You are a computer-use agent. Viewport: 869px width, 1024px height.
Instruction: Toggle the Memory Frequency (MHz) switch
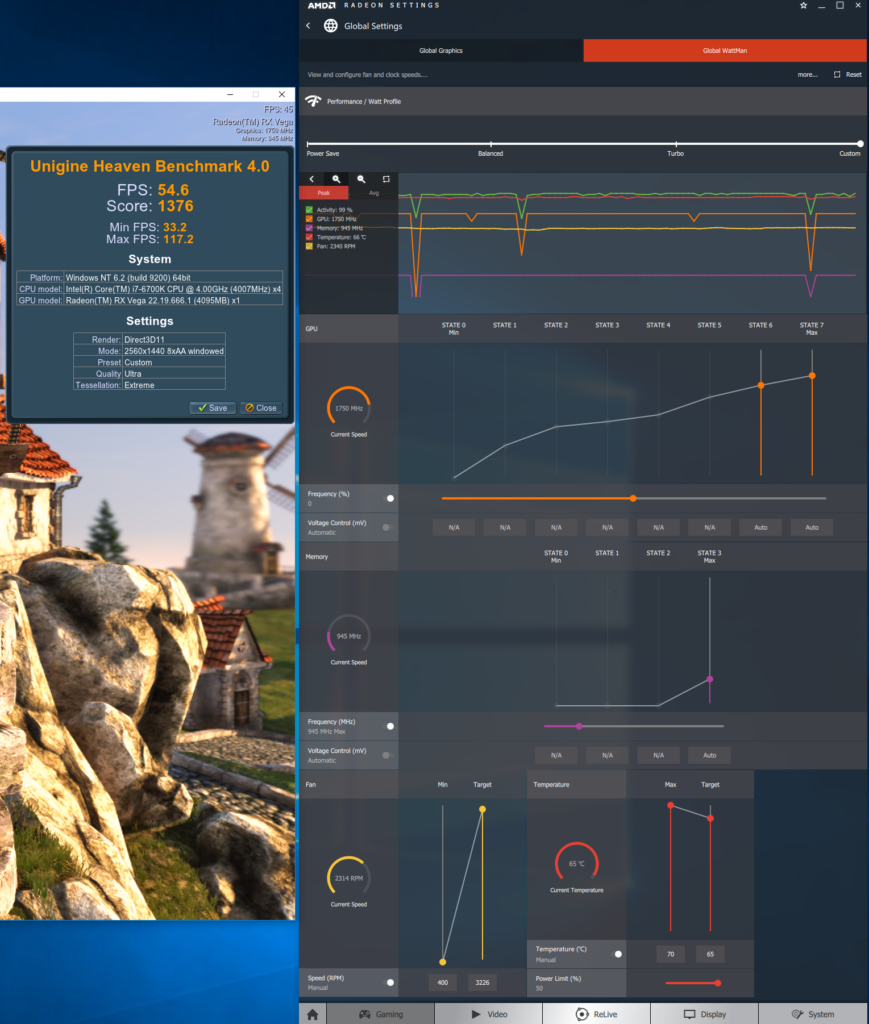coord(390,726)
